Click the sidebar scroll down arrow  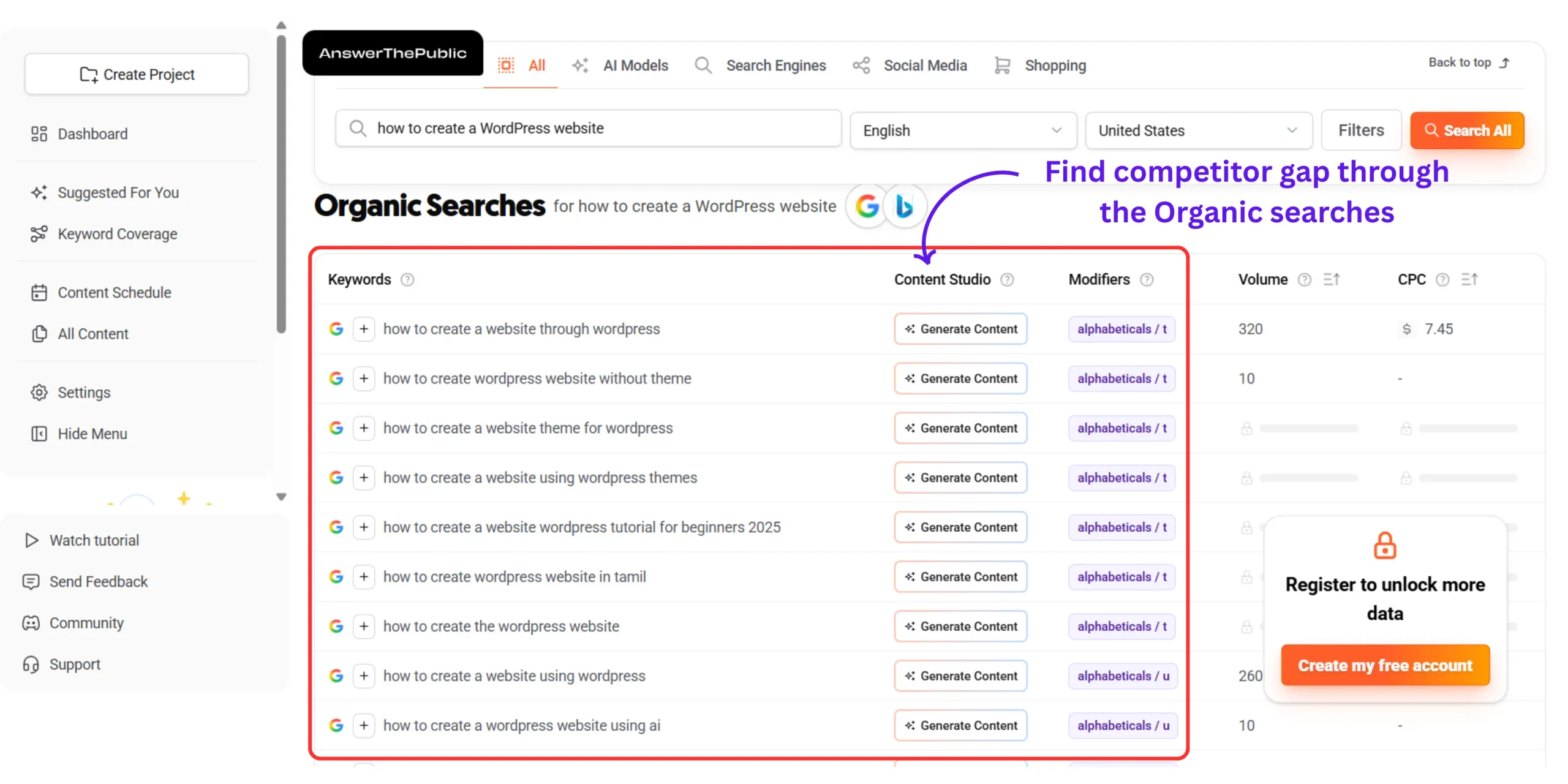(281, 497)
